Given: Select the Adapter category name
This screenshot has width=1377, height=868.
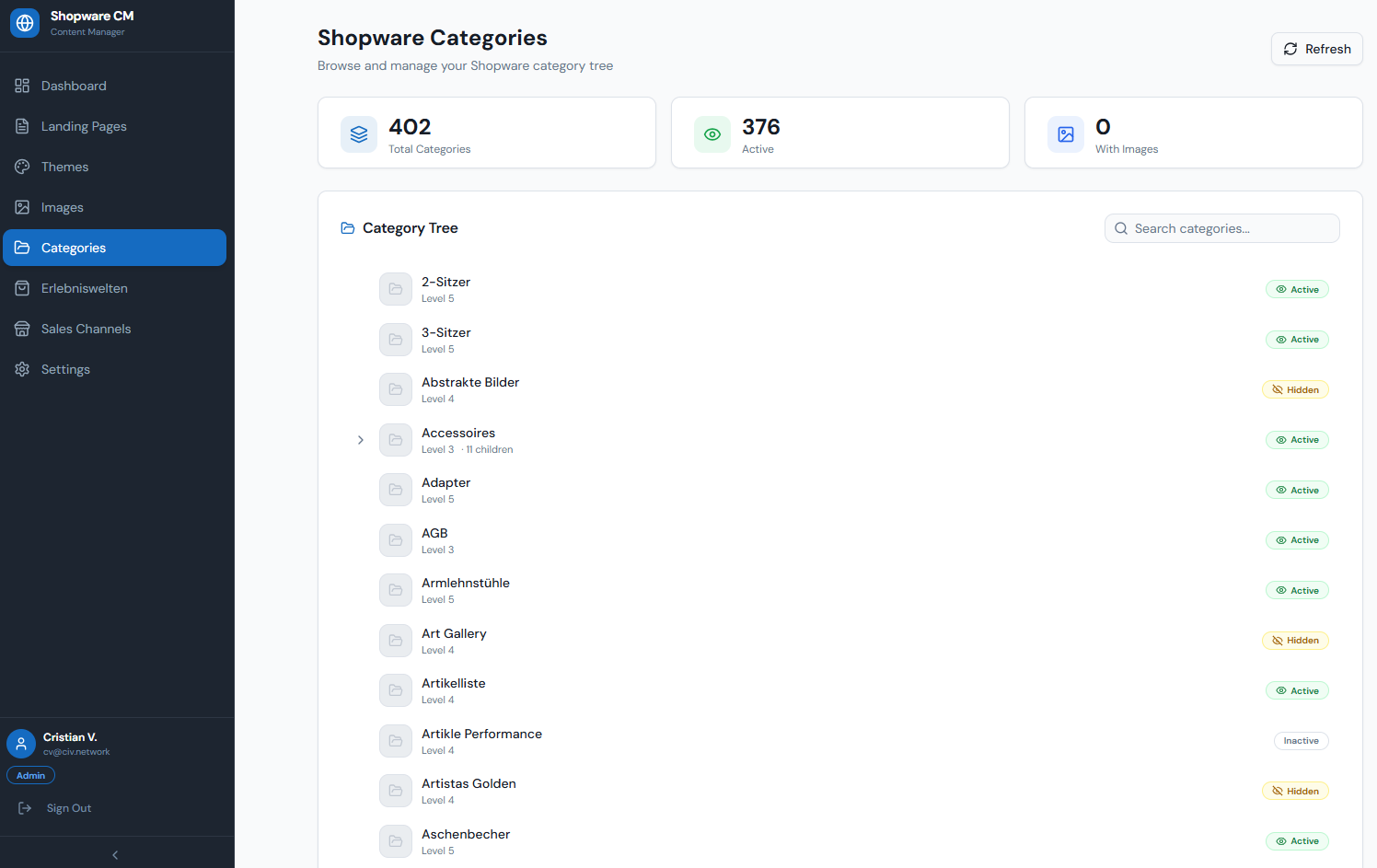Looking at the screenshot, I should coord(445,482).
